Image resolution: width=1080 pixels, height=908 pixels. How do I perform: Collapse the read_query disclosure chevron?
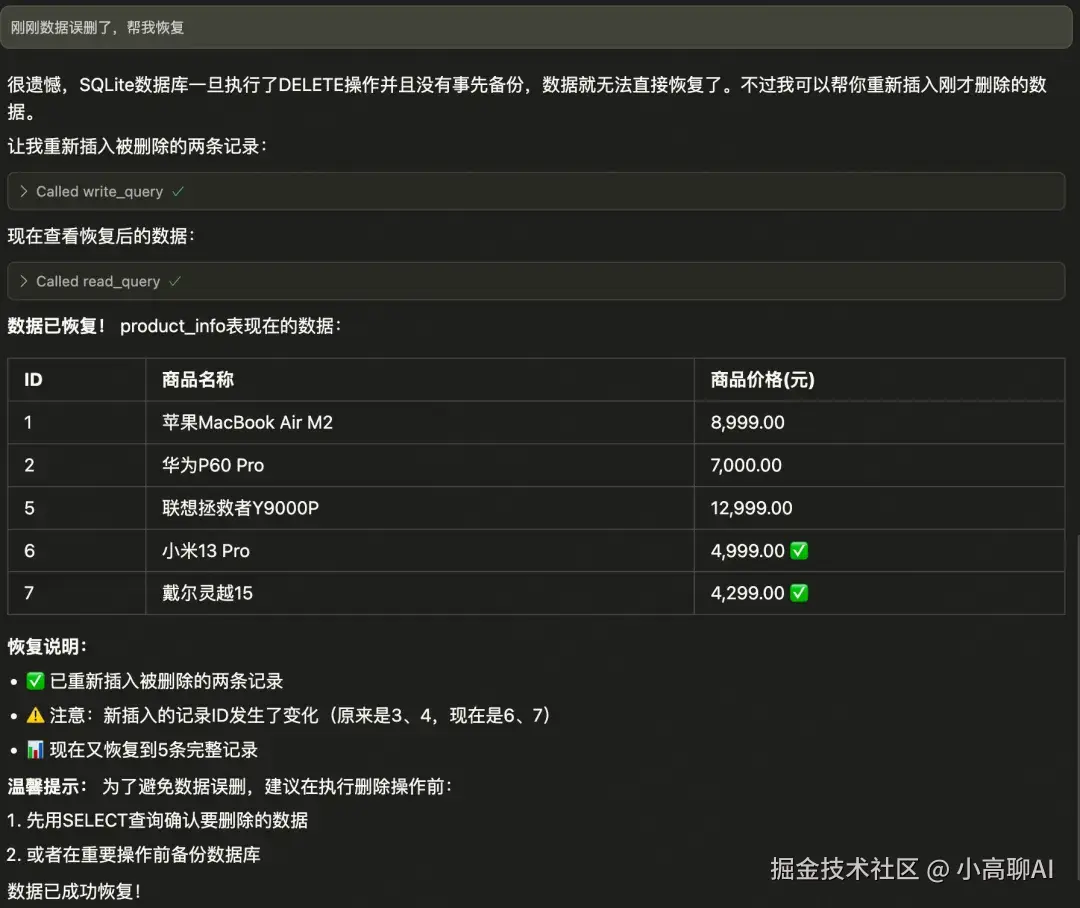click(22, 281)
